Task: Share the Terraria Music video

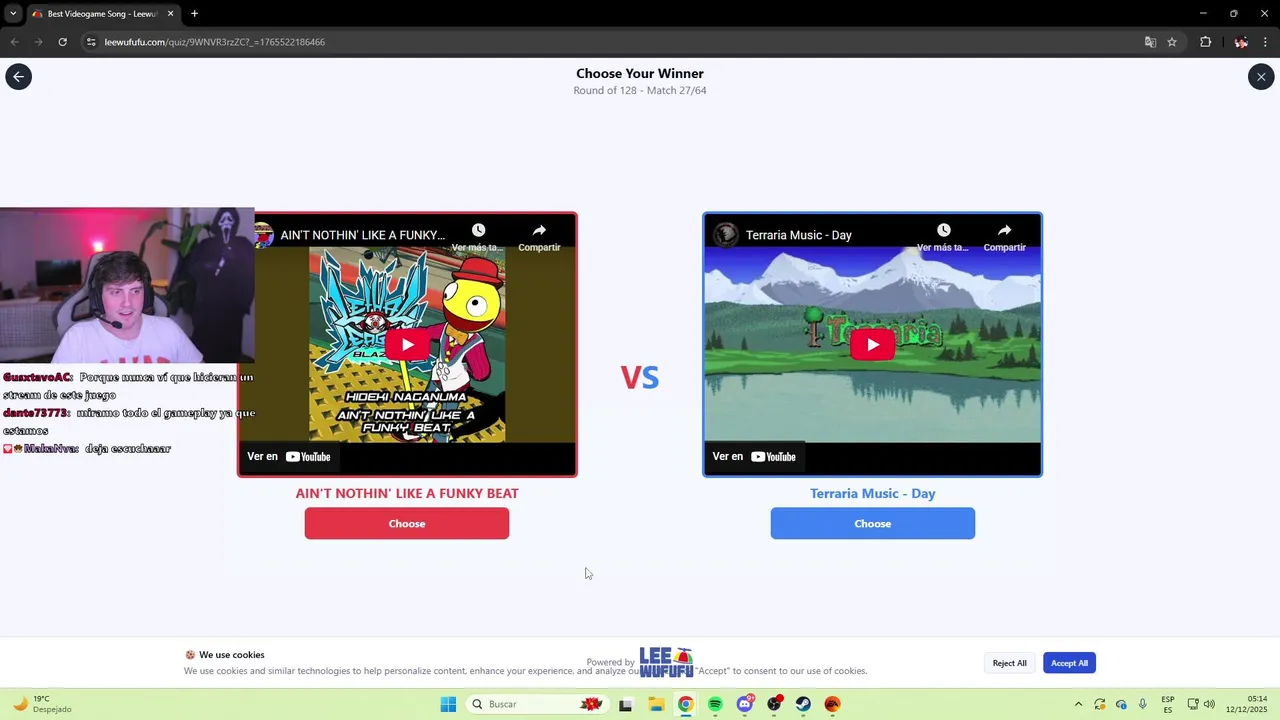Action: coord(1004,237)
